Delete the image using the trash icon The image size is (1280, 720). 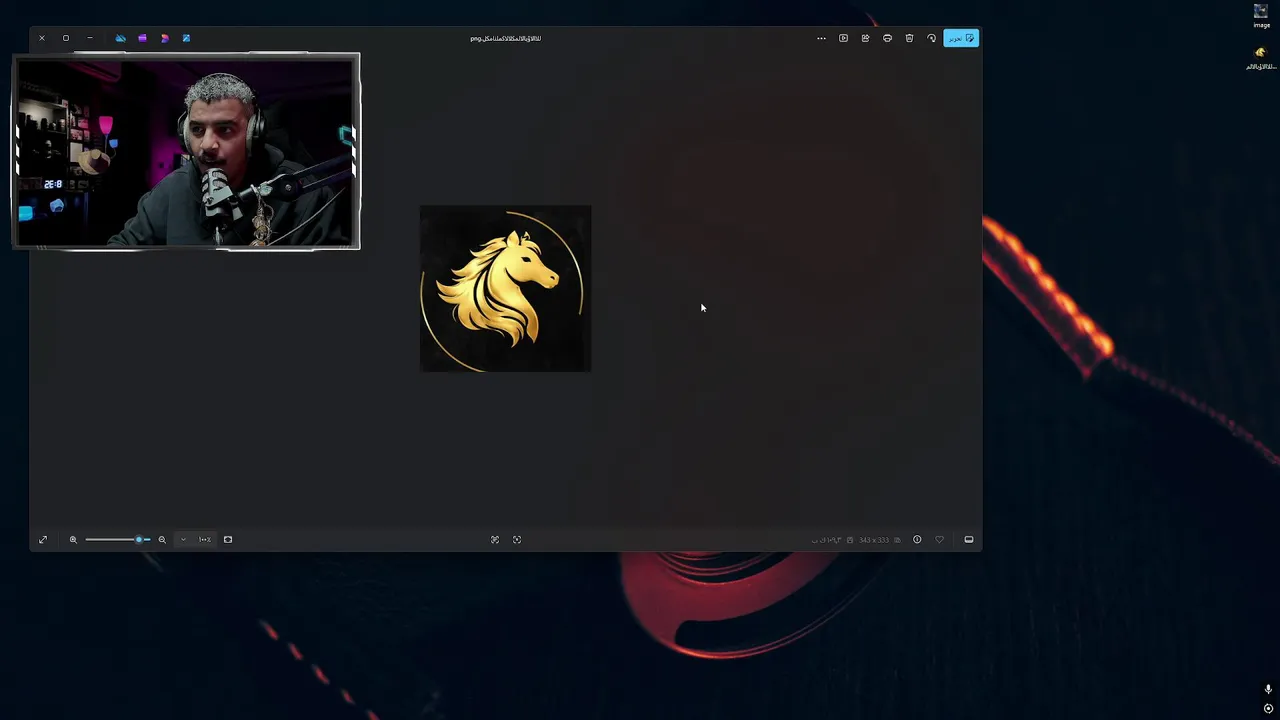909,38
